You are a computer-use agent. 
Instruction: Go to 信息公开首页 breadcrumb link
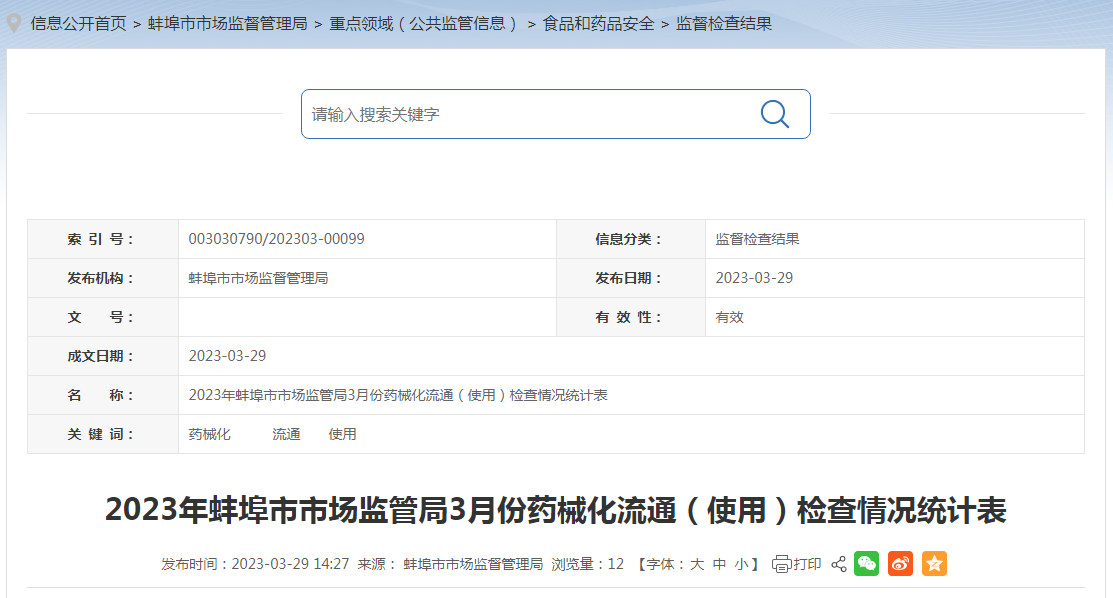click(78, 23)
